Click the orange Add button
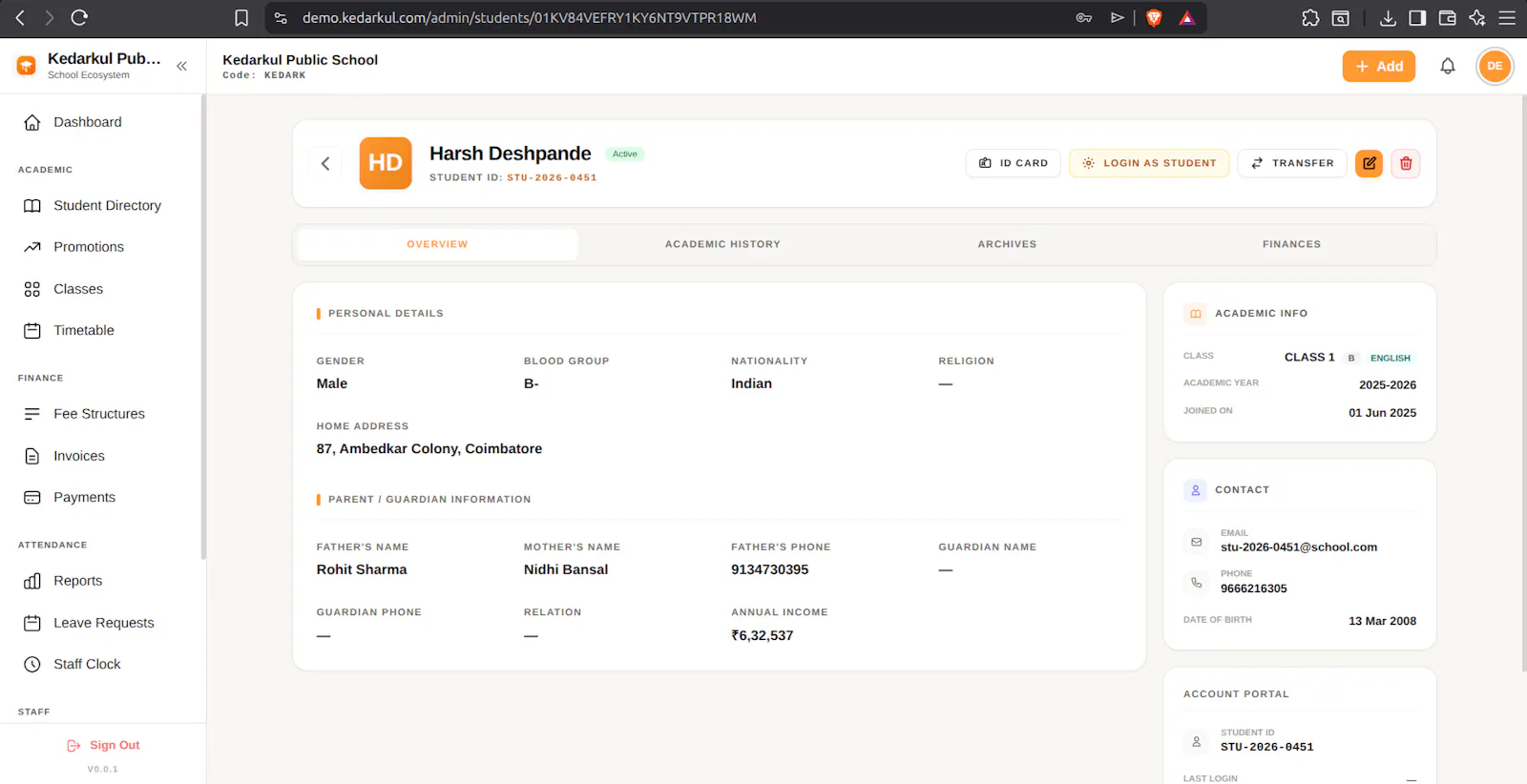This screenshot has width=1527, height=784. pyautogui.click(x=1378, y=66)
